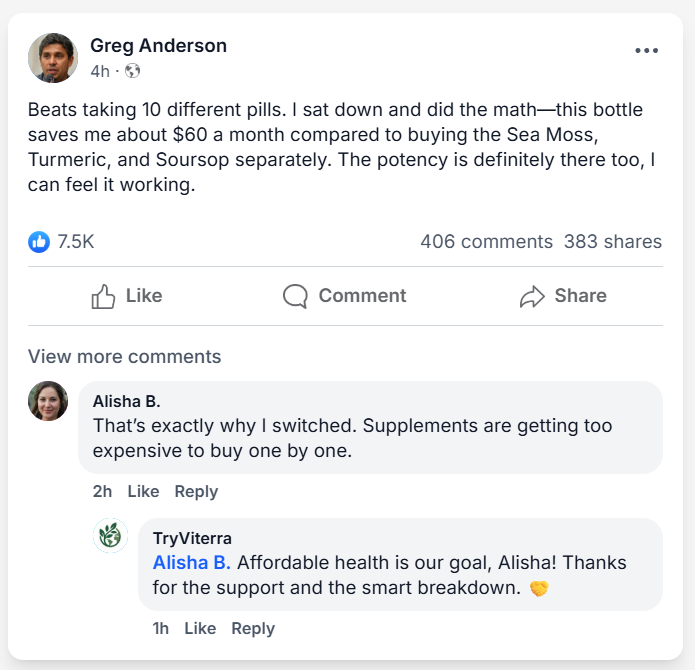Click the blue Alisha B. mention link
Screen dimensions: 695x670
pos(192,562)
